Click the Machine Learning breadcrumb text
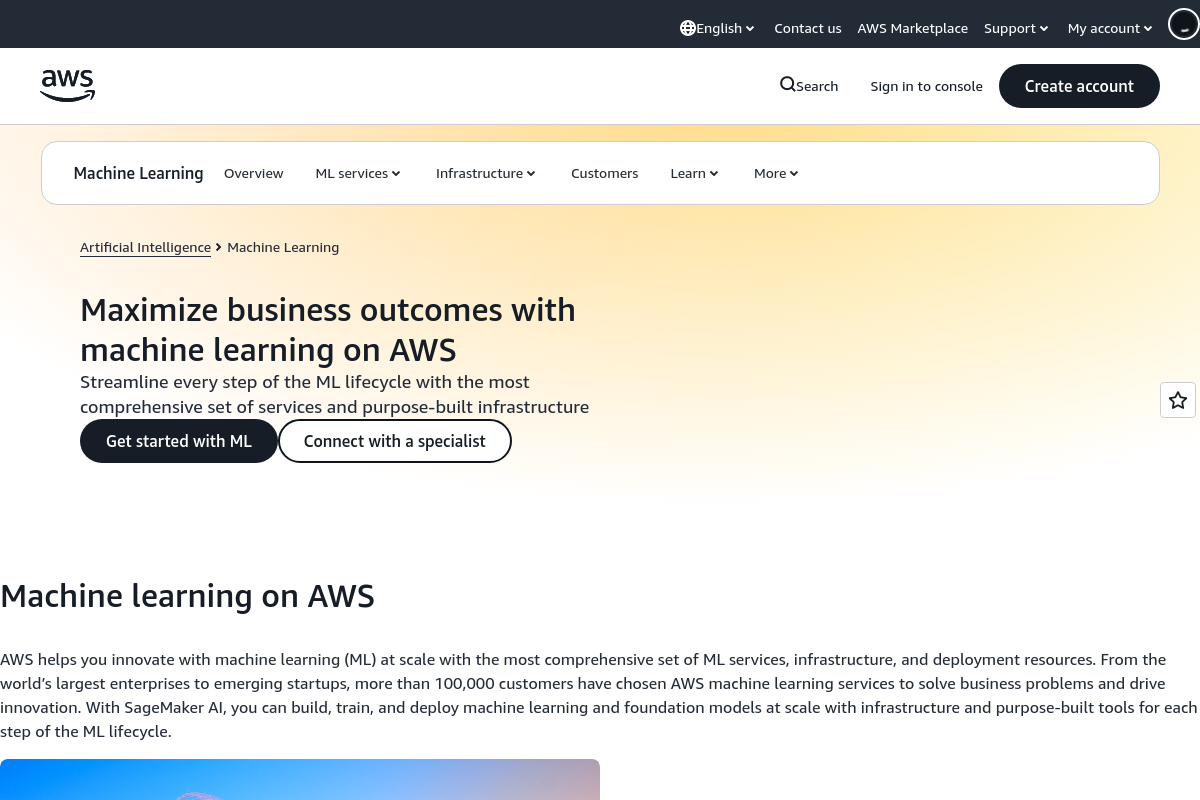The width and height of the screenshot is (1200, 800). pyautogui.click(x=283, y=247)
